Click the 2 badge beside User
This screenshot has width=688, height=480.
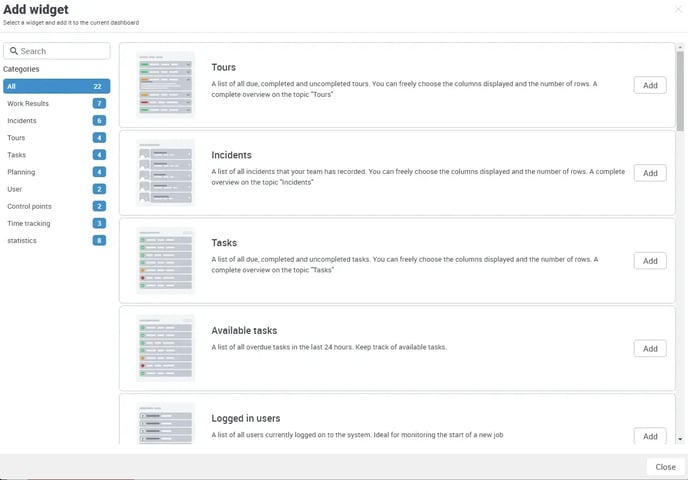click(x=99, y=189)
